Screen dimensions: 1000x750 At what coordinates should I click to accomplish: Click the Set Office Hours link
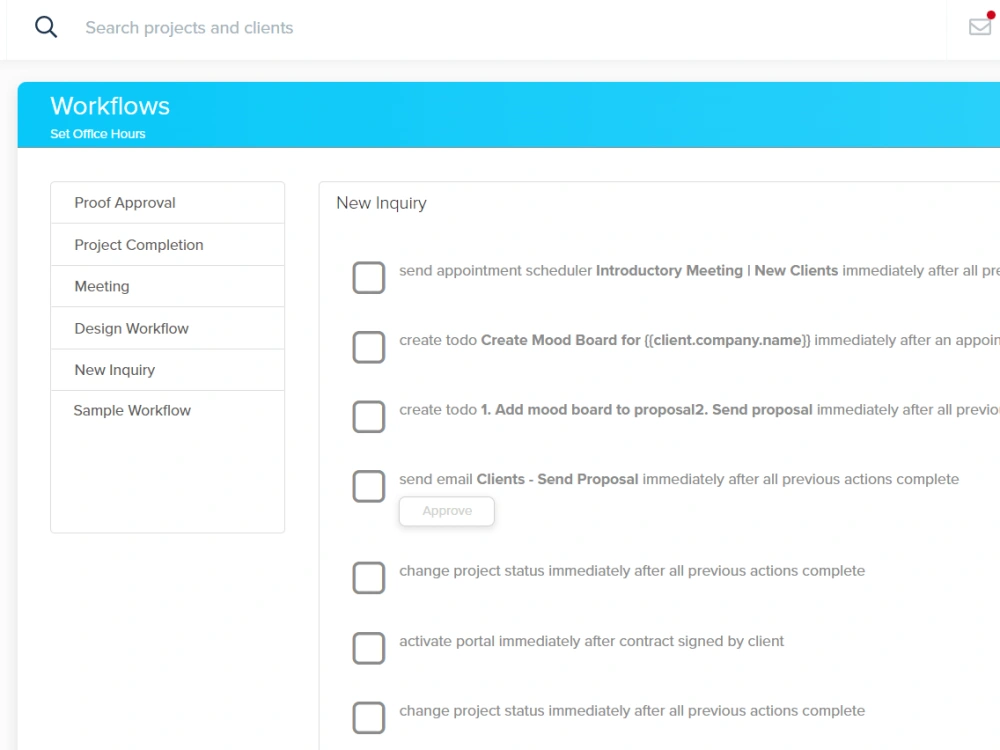pyautogui.click(x=98, y=133)
